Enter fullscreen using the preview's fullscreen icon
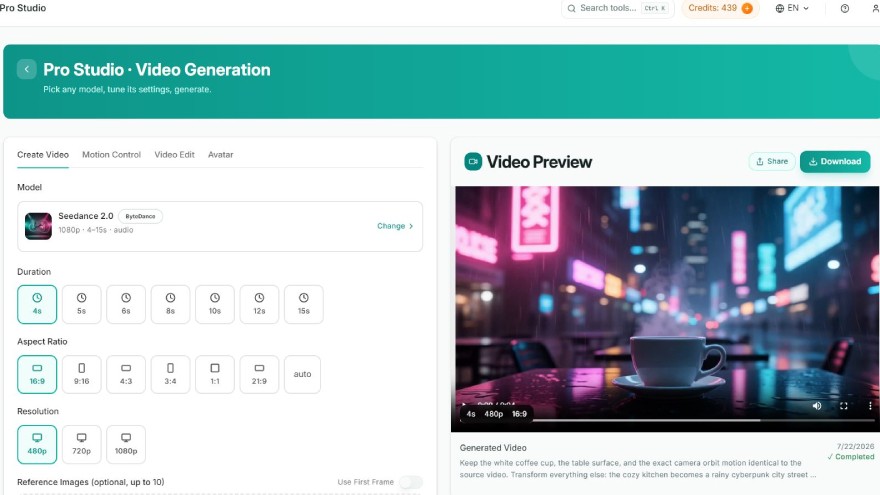The image size is (880, 495). pyautogui.click(x=844, y=406)
